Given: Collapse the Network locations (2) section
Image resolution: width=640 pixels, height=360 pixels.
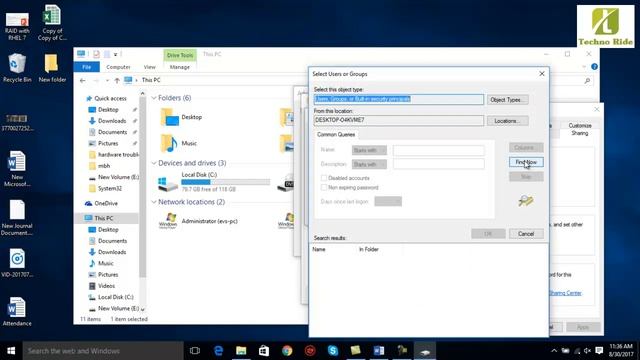Looking at the screenshot, I should 154,202.
